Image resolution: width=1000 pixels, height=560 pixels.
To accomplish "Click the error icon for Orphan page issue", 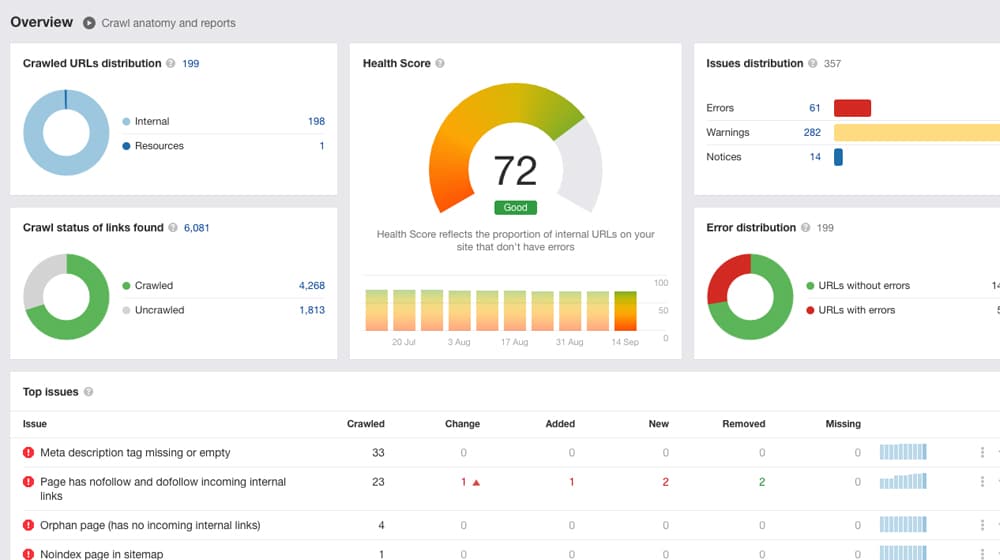I will click(x=28, y=525).
